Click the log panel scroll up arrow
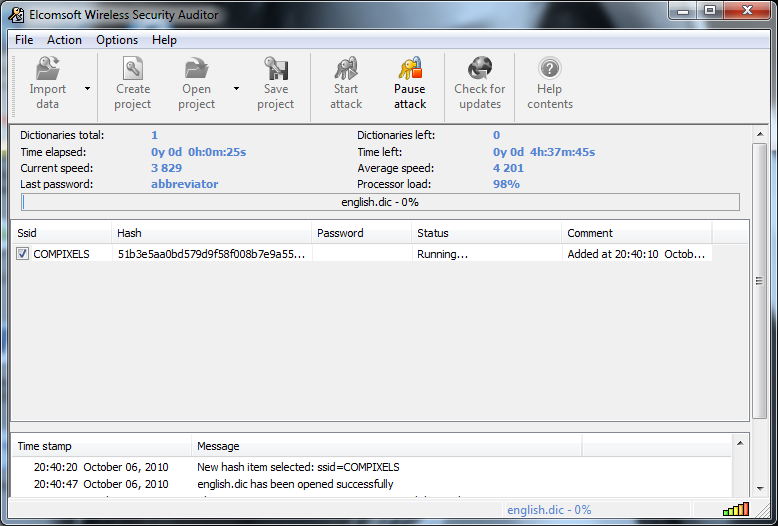 click(x=740, y=443)
